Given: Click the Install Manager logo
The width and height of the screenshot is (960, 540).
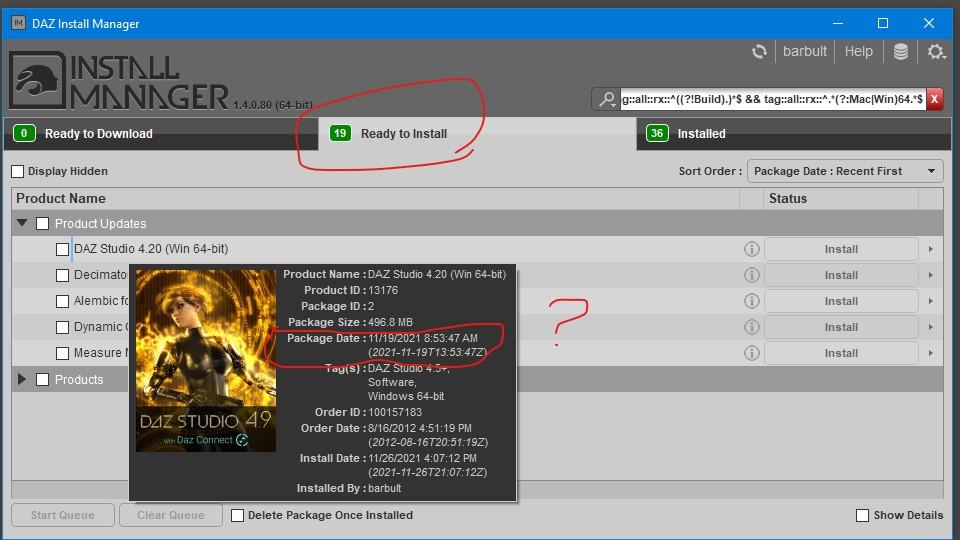Looking at the screenshot, I should (x=119, y=81).
